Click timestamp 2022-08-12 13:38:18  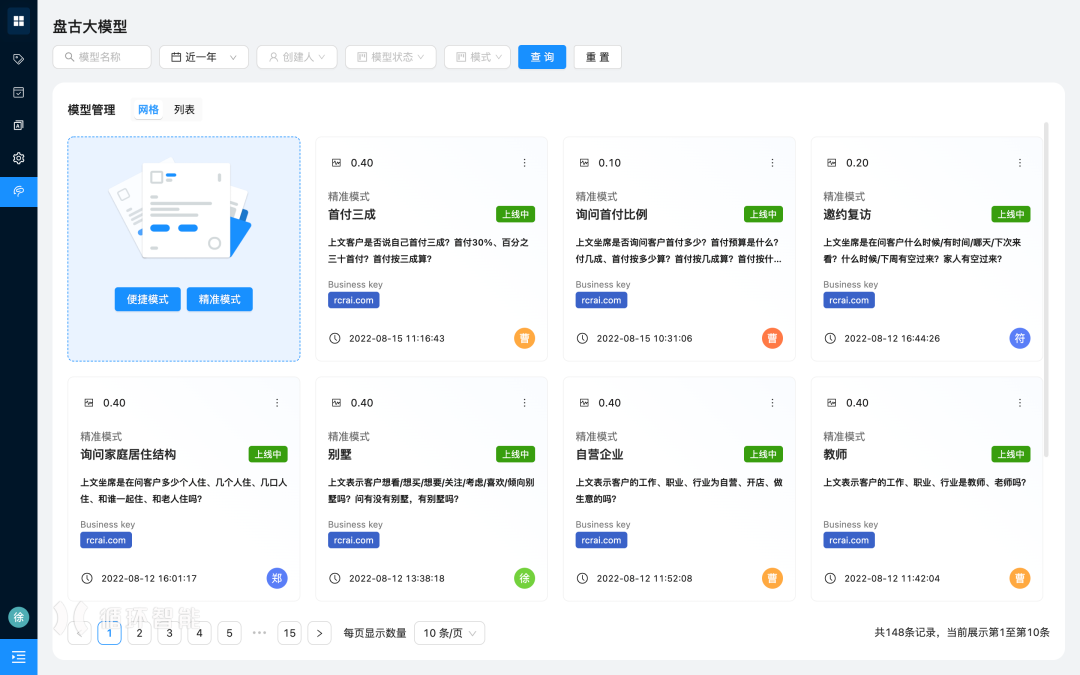coord(397,579)
